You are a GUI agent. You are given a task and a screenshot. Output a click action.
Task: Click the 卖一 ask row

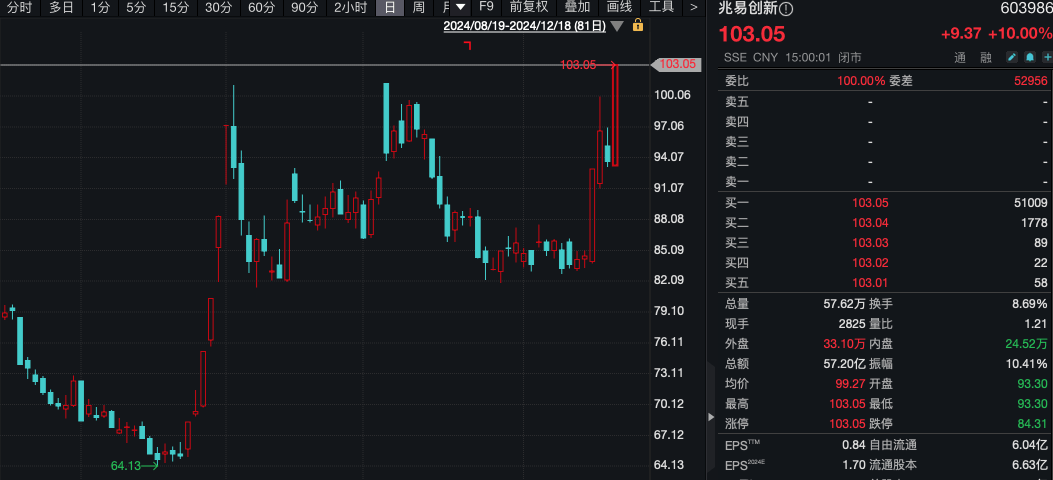click(886, 182)
